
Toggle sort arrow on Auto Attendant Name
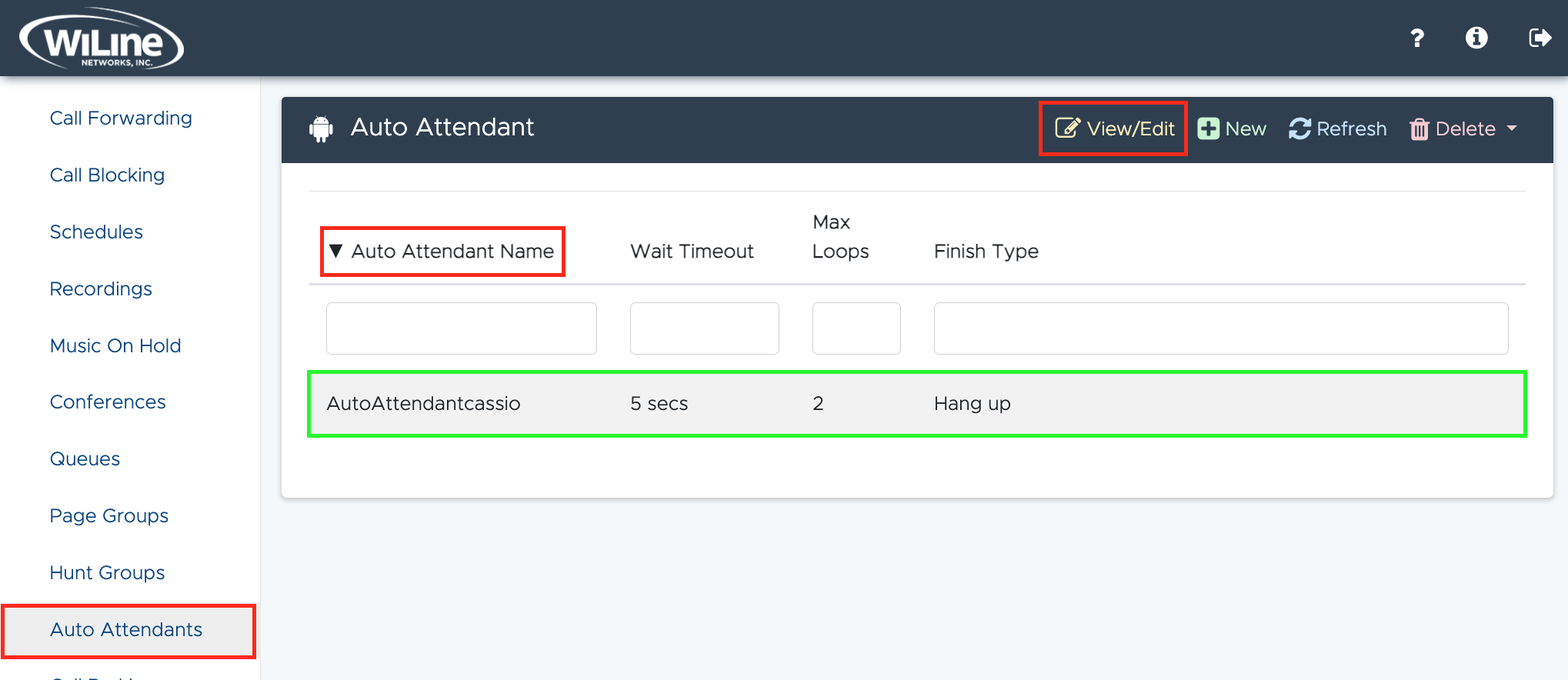[335, 251]
